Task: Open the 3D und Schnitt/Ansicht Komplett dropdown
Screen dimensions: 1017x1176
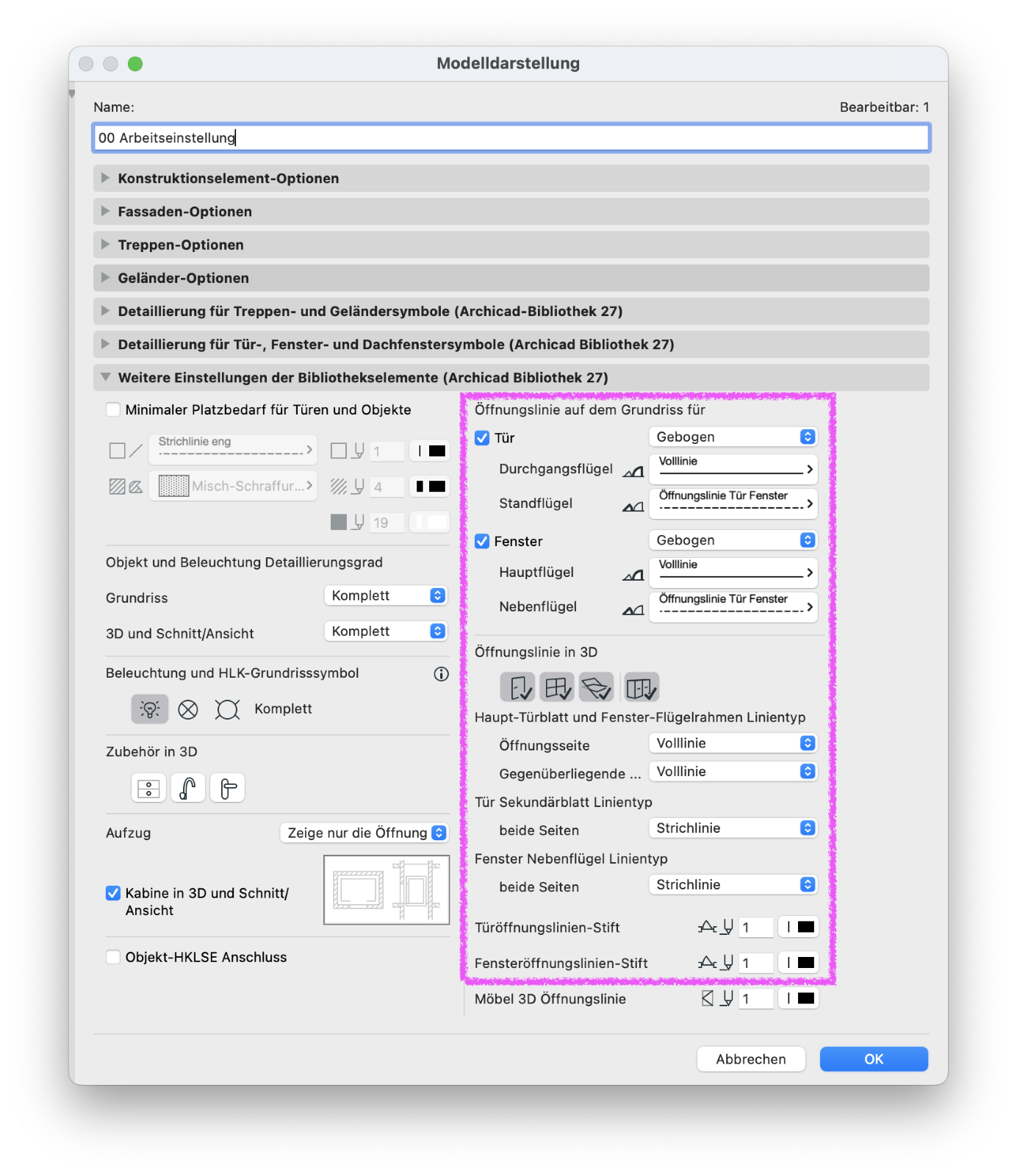Action: (386, 631)
